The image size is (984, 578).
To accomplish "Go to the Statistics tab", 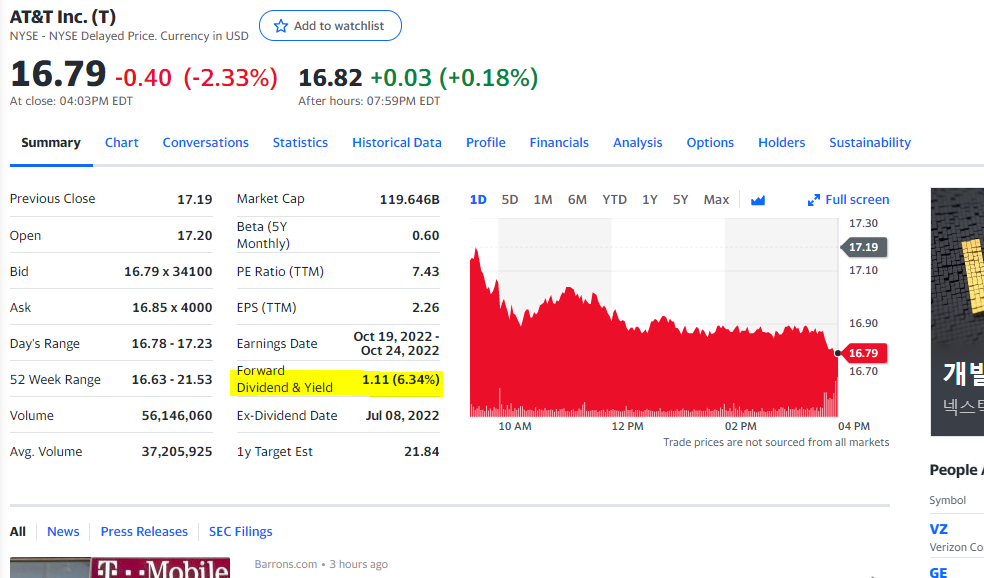I will pyautogui.click(x=300, y=142).
